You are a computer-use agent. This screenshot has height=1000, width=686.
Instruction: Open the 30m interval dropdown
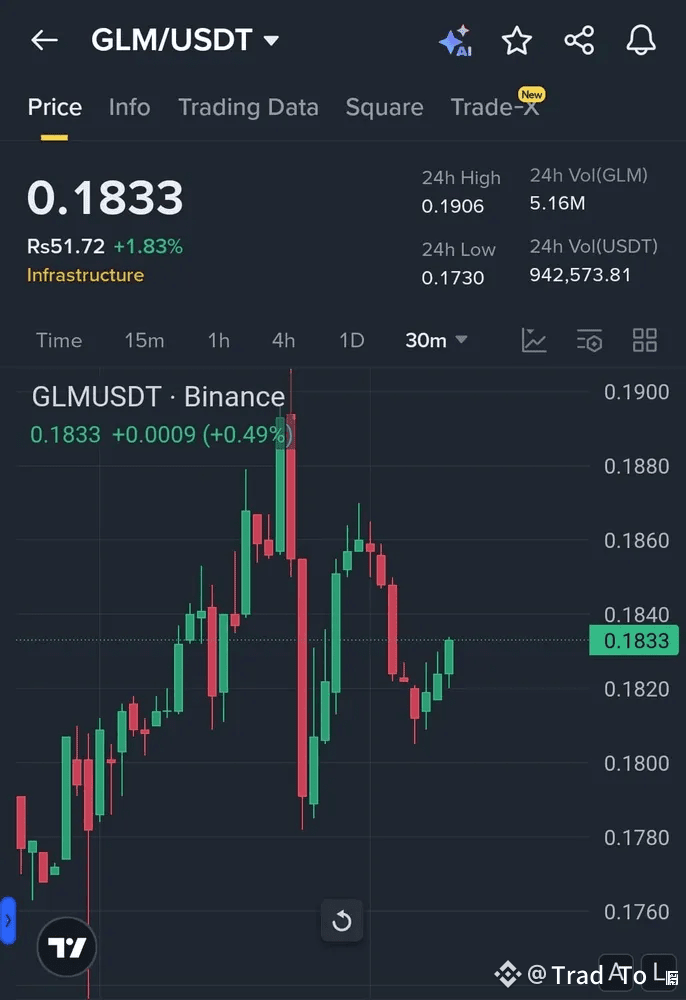(x=436, y=340)
